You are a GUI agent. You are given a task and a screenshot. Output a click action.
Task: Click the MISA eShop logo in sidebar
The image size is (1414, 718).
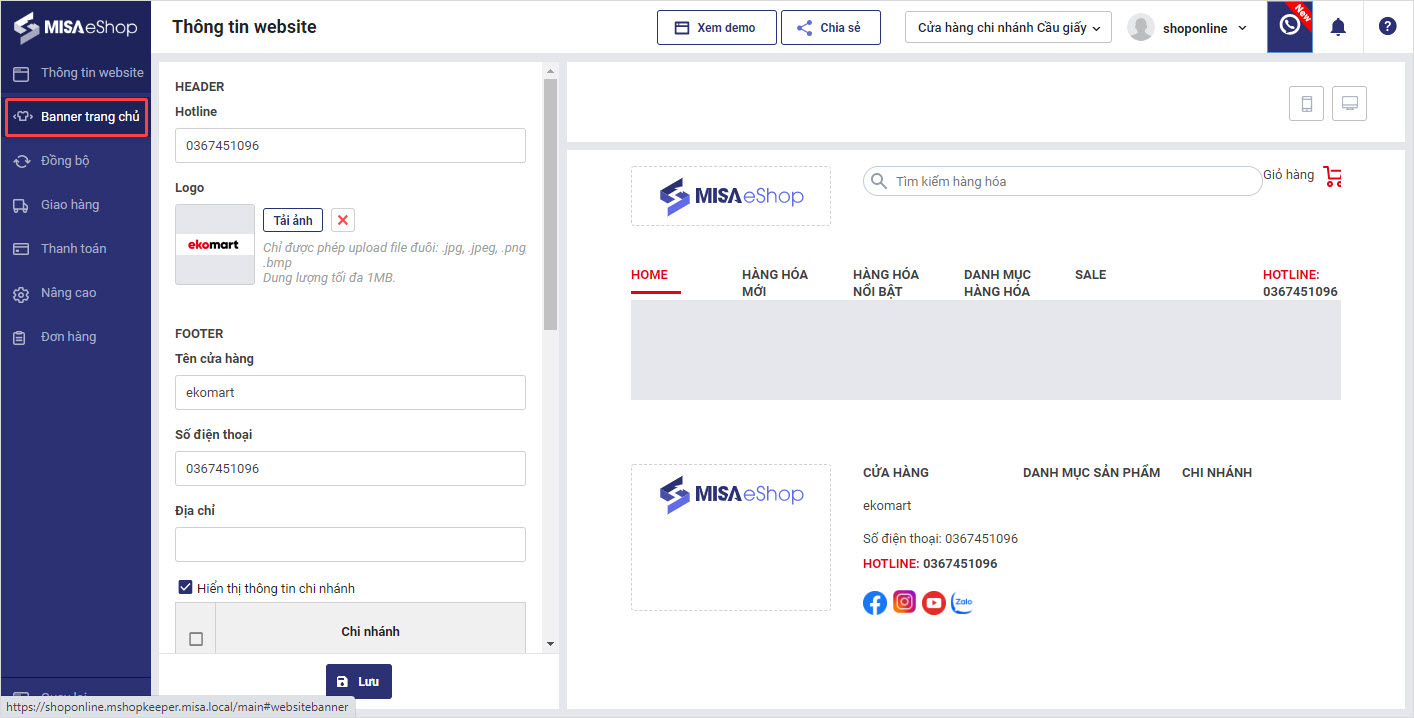click(x=75, y=27)
